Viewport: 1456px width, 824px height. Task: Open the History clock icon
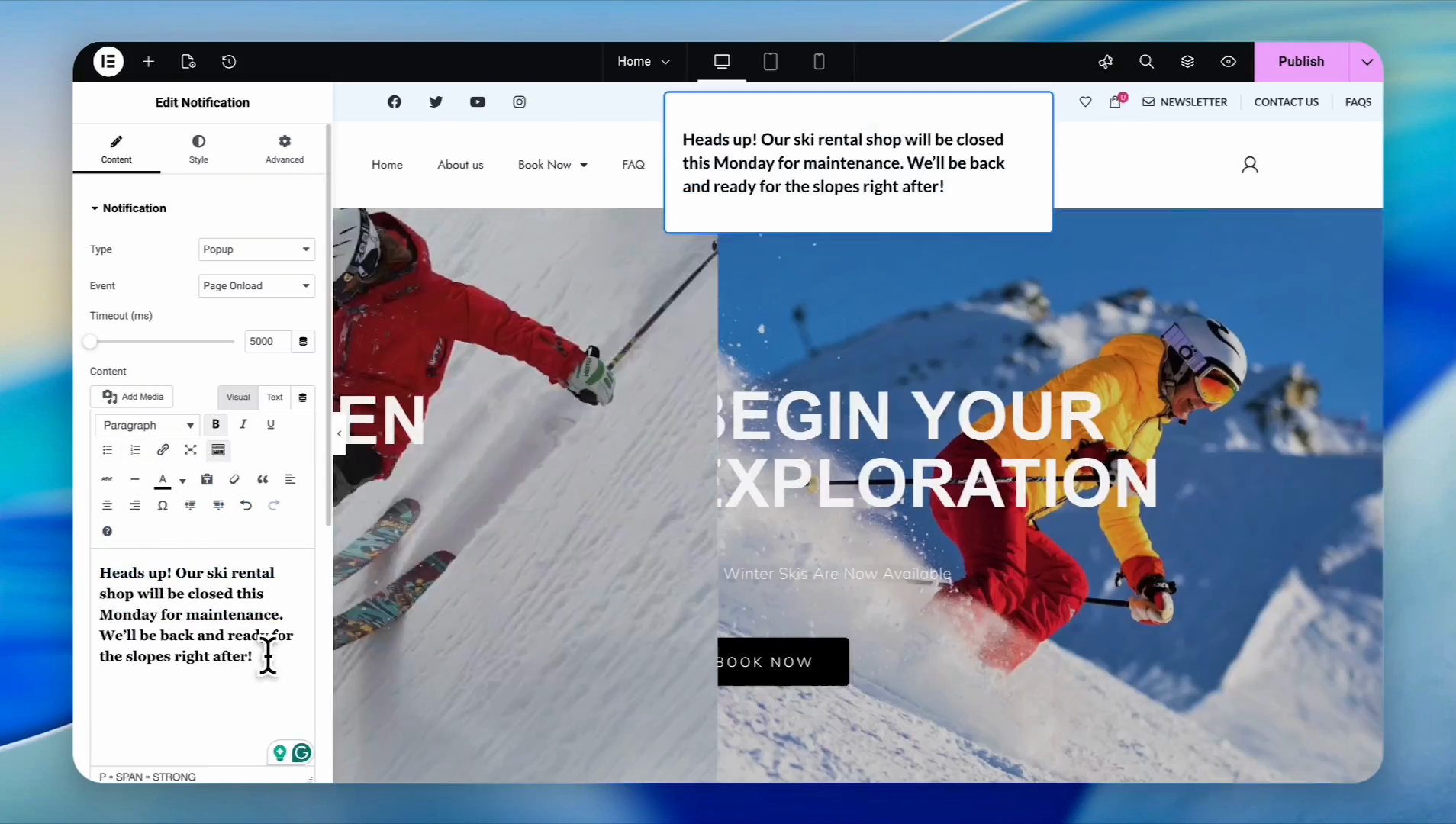point(229,62)
